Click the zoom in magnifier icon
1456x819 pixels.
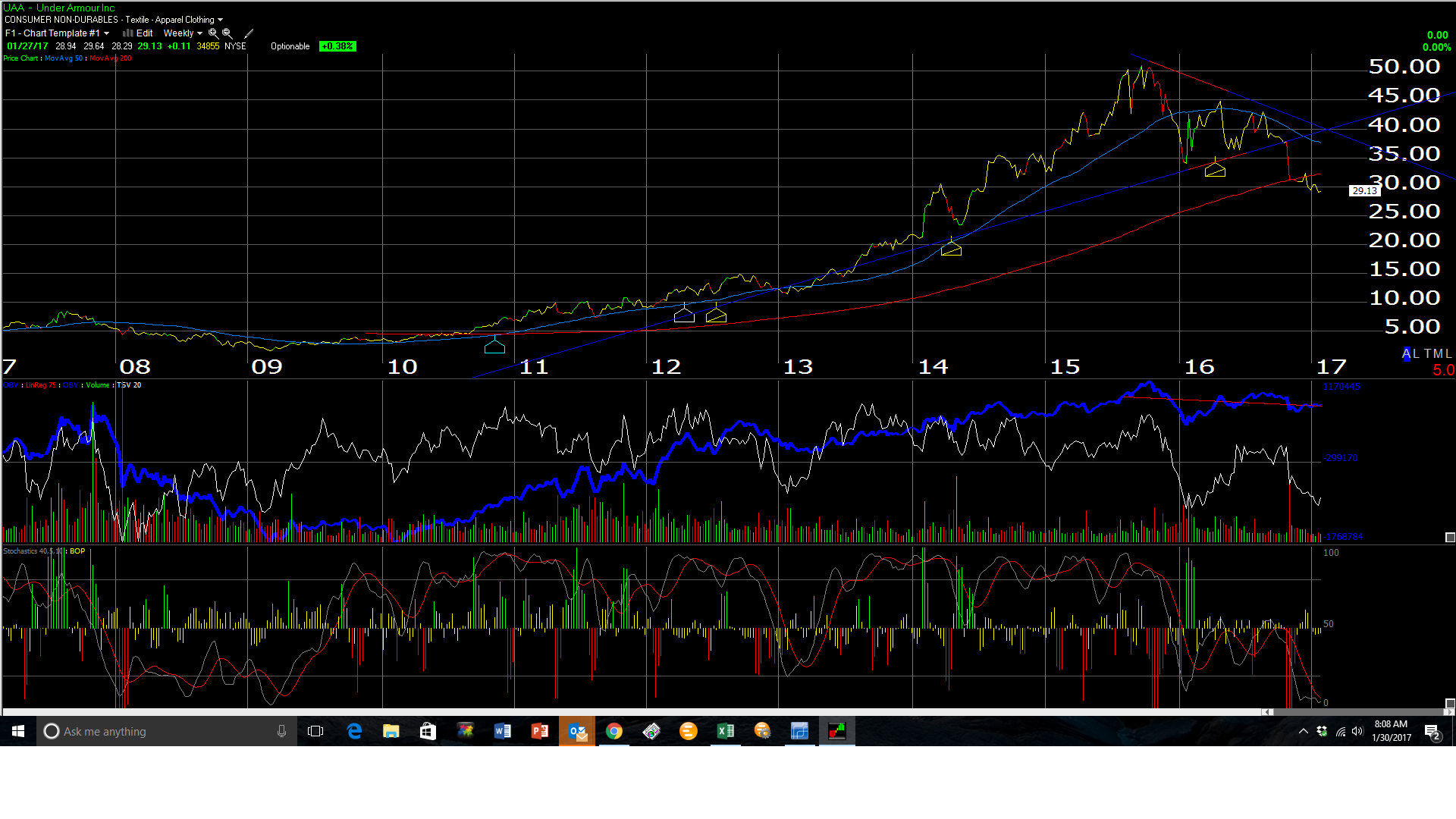(213, 33)
